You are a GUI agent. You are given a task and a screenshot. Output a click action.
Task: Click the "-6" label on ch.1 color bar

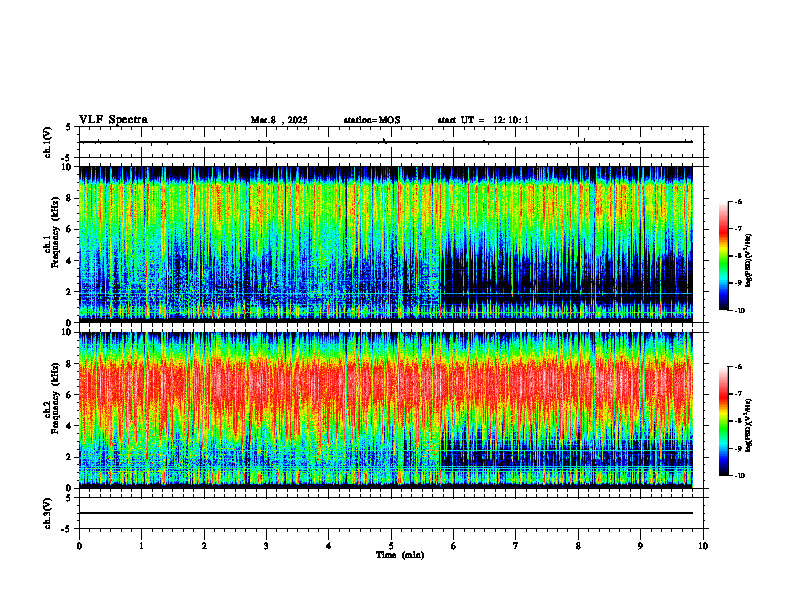(738, 202)
